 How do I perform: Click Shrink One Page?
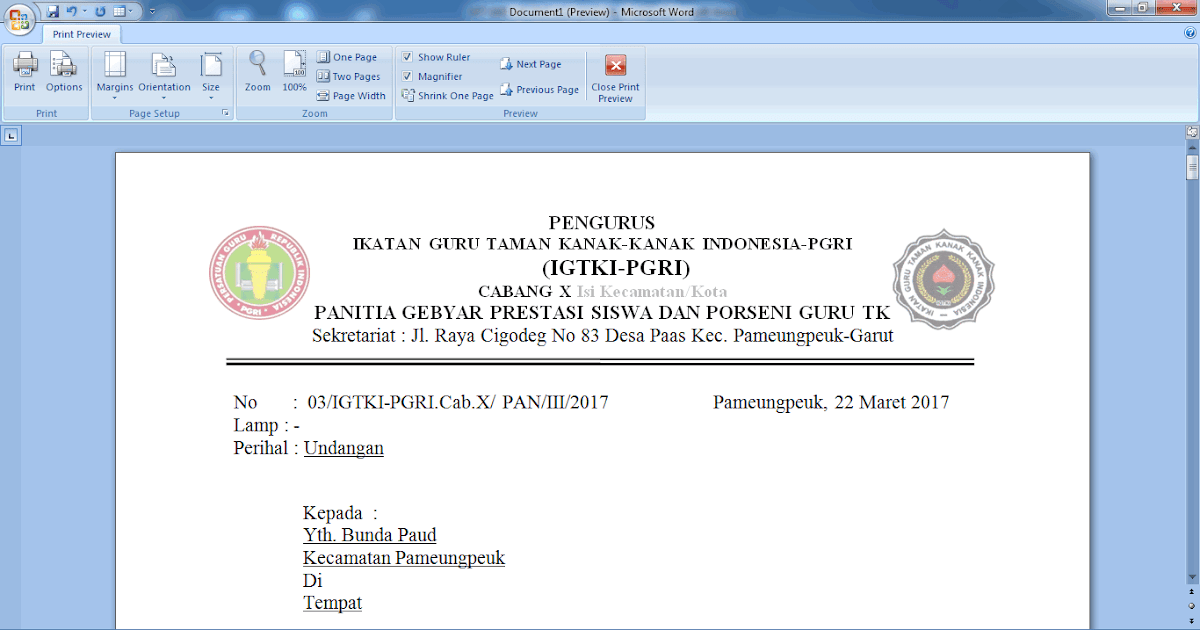(448, 96)
